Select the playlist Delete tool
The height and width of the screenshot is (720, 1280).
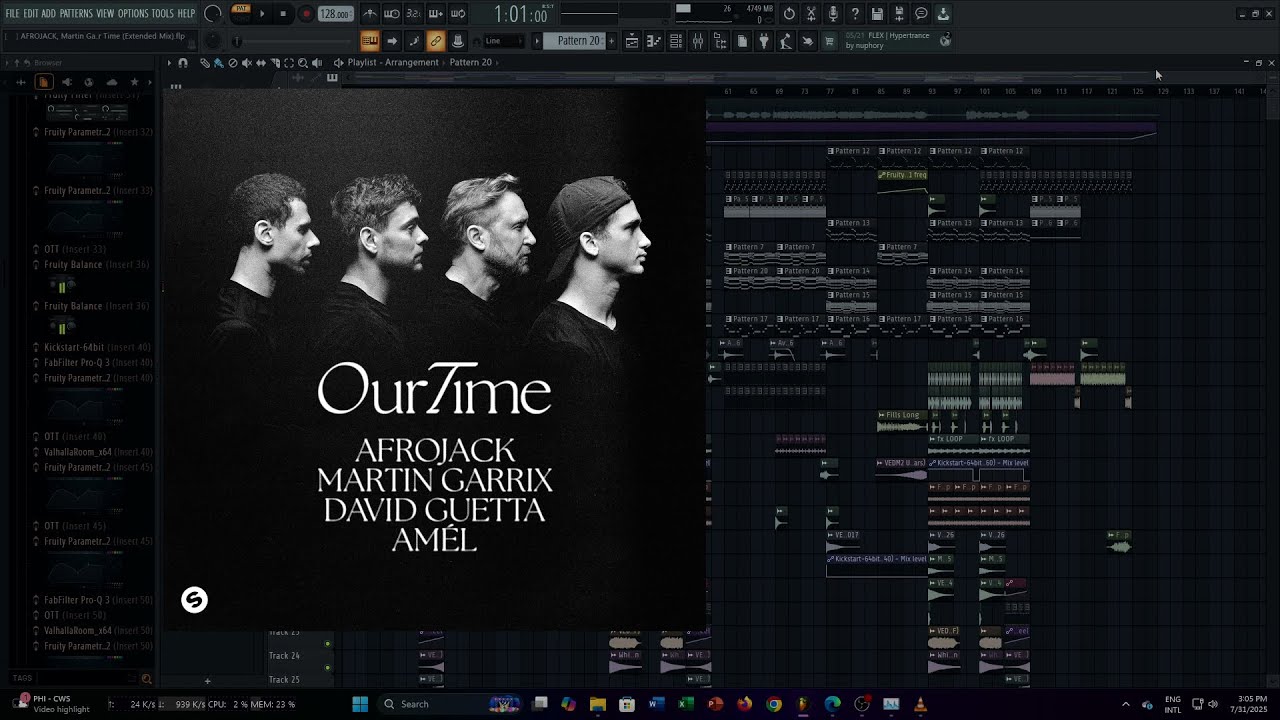[233, 63]
